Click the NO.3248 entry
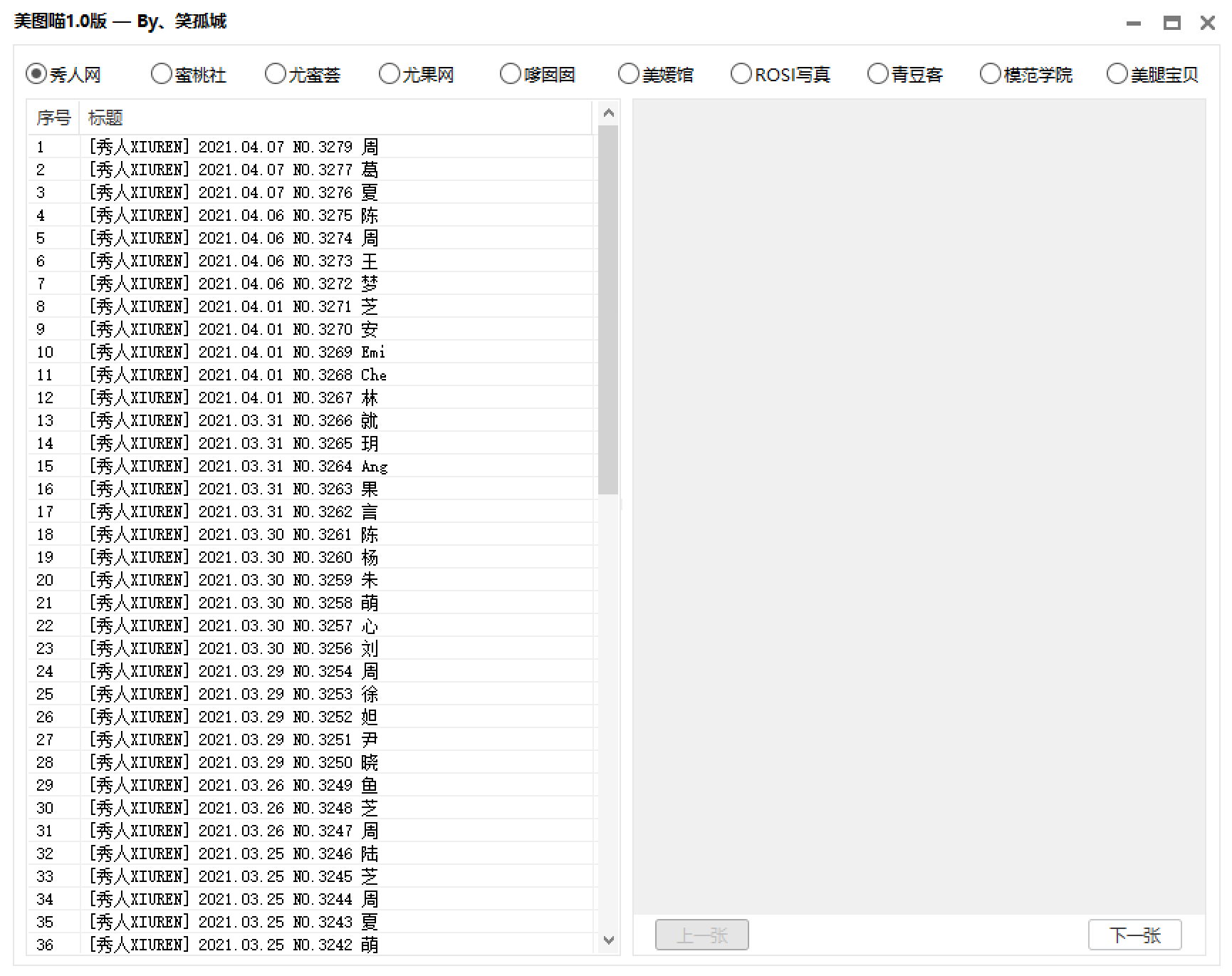 click(310, 808)
